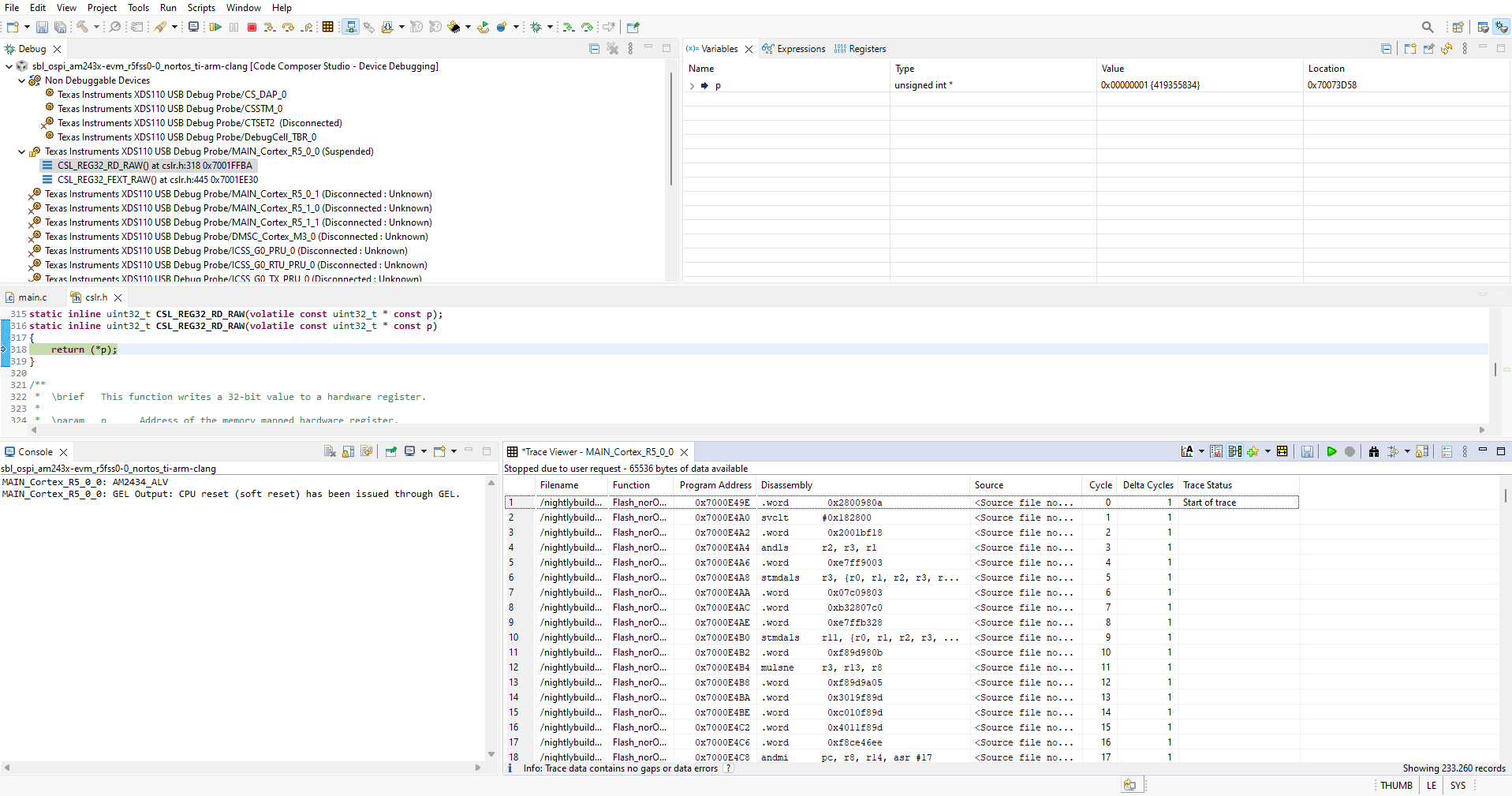This screenshot has width=1512, height=796.
Task: Collapse Non Debuggable Devices node
Action: click(x=21, y=80)
